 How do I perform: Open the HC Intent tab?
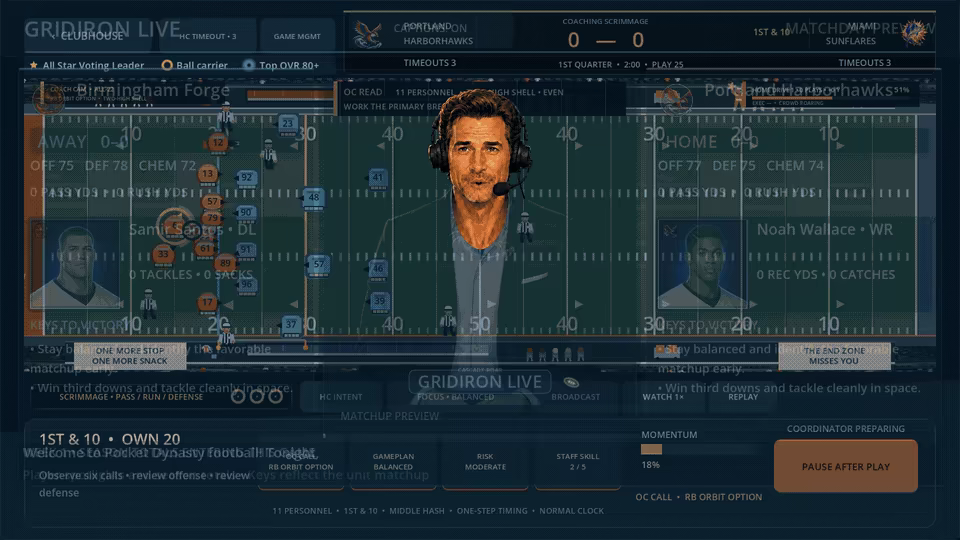(x=340, y=397)
